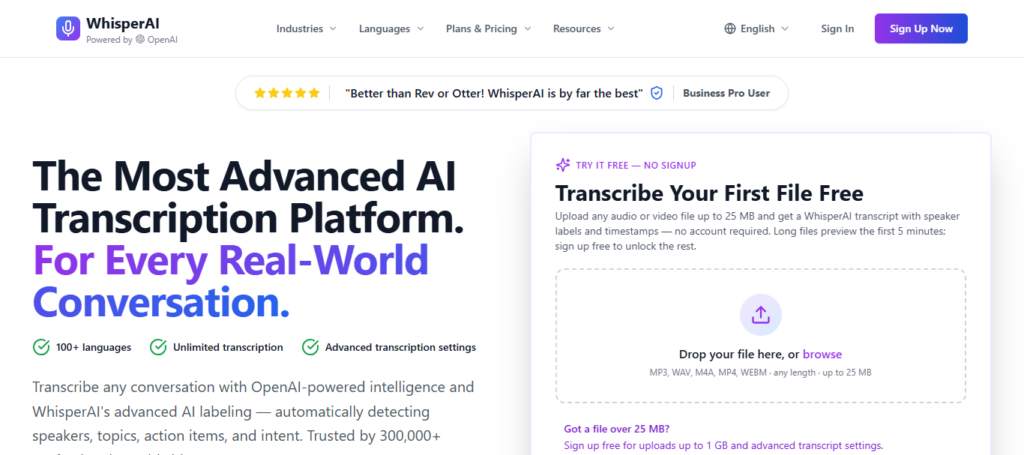The width and height of the screenshot is (1024, 455).
Task: Open the Languages menu
Action: 391,29
